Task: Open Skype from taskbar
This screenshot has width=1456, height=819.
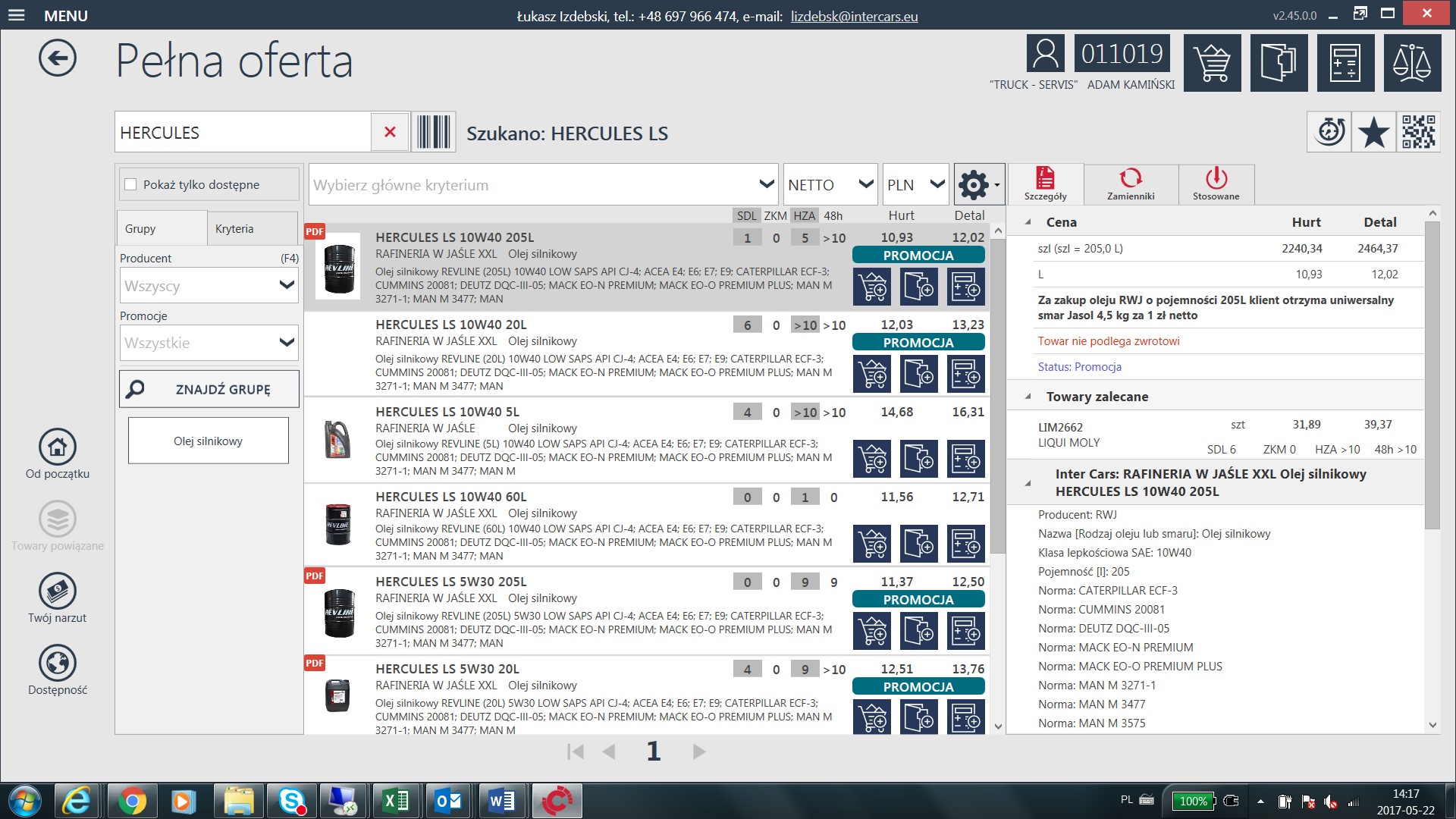Action: coord(291,801)
